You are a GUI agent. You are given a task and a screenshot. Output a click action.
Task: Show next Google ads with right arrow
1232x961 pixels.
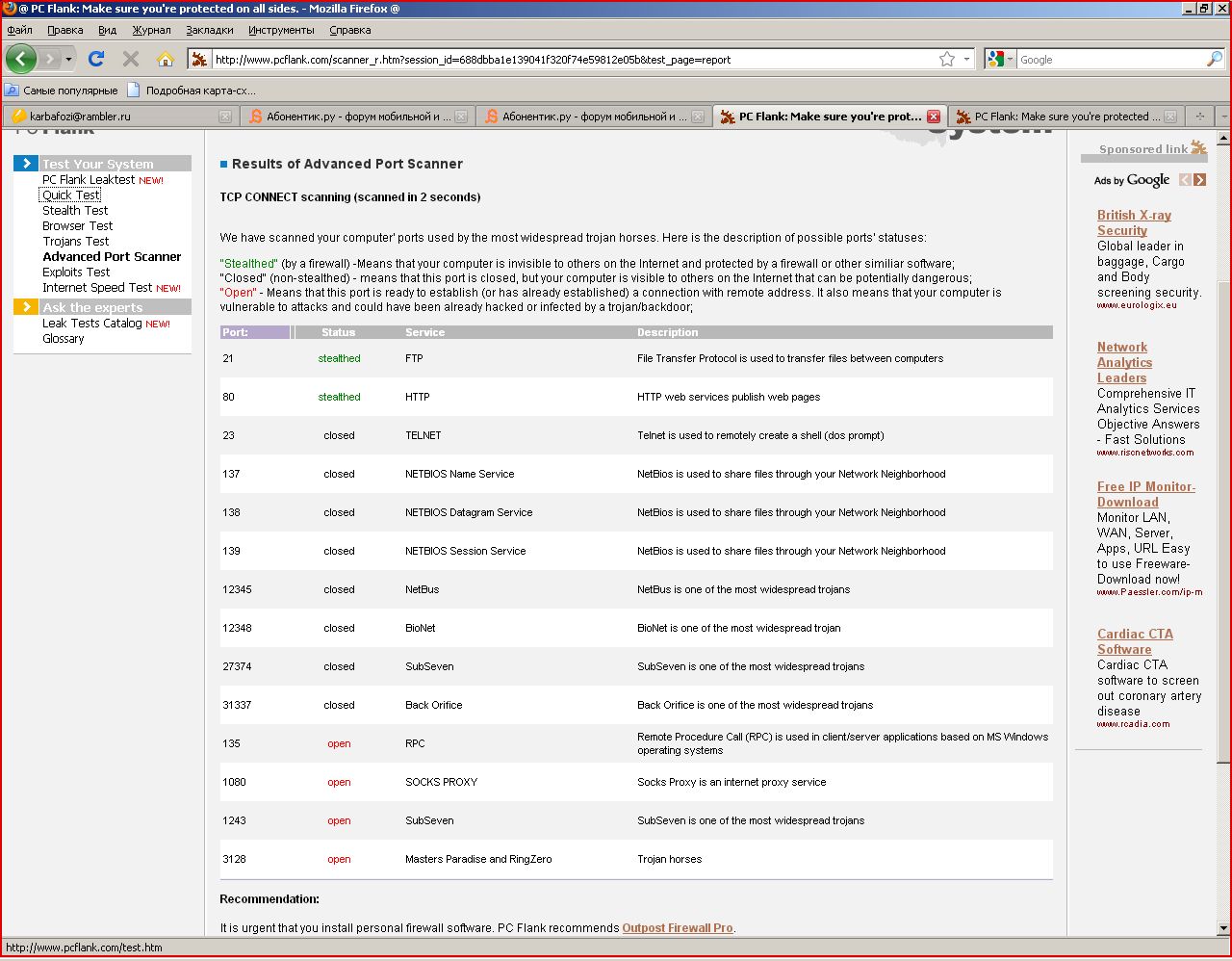click(x=1199, y=180)
